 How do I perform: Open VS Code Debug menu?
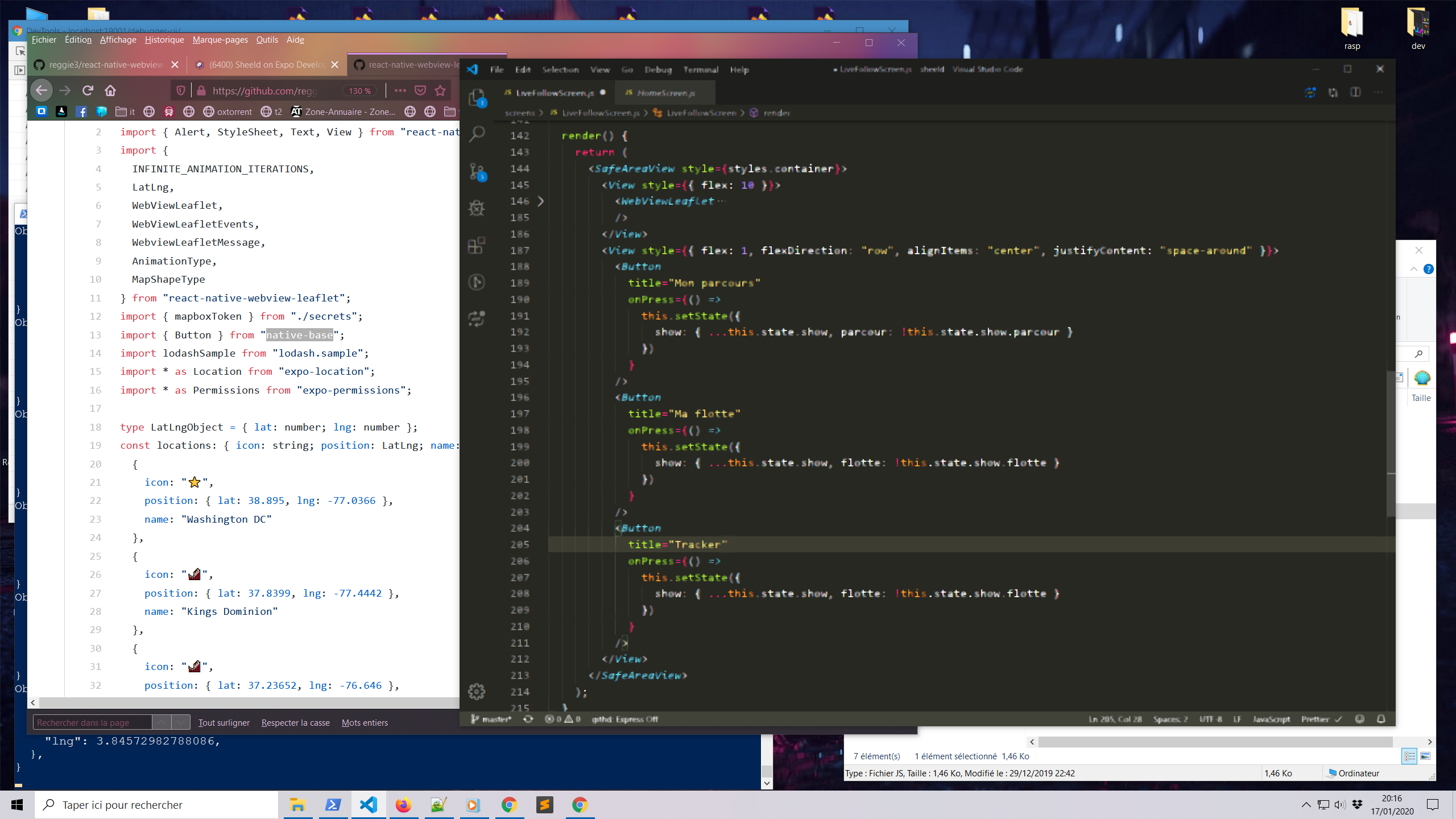pos(658,69)
